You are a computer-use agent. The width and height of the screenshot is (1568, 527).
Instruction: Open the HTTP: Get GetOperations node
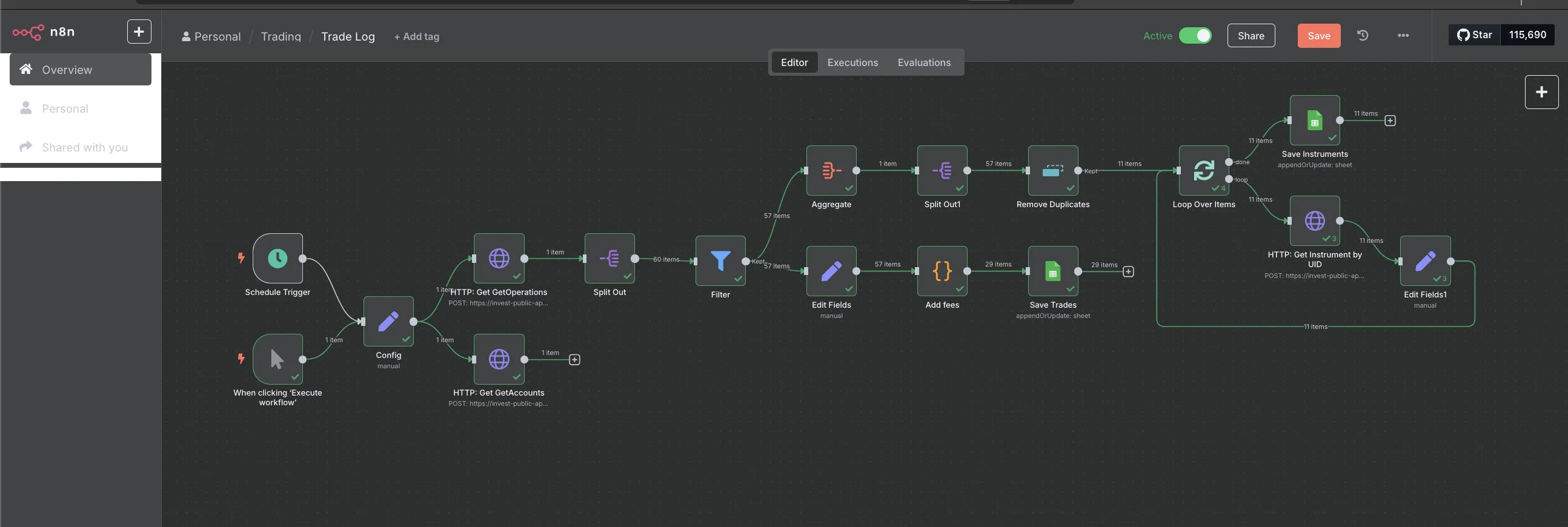click(x=499, y=258)
